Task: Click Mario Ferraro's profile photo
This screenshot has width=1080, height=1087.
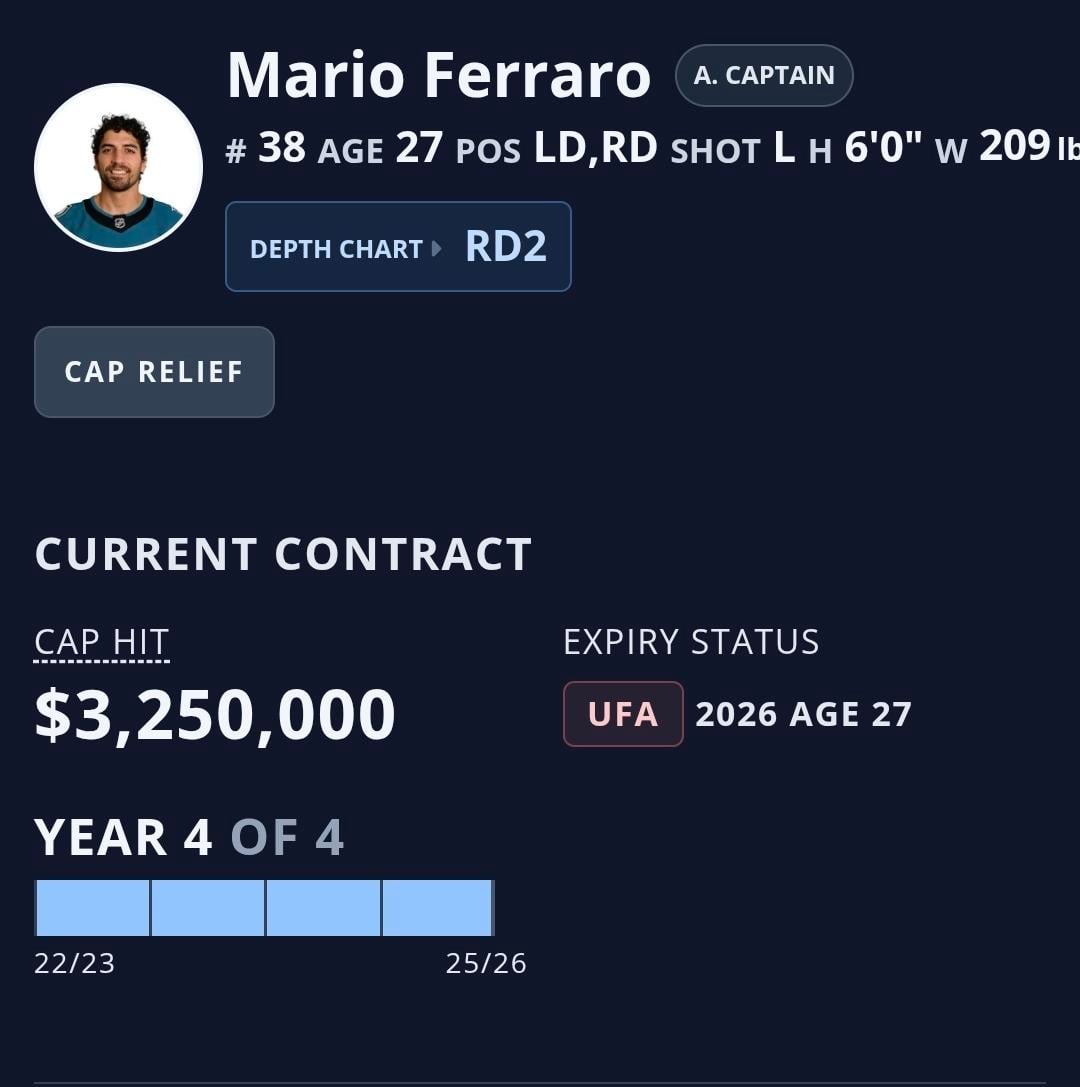Action: [x=118, y=167]
